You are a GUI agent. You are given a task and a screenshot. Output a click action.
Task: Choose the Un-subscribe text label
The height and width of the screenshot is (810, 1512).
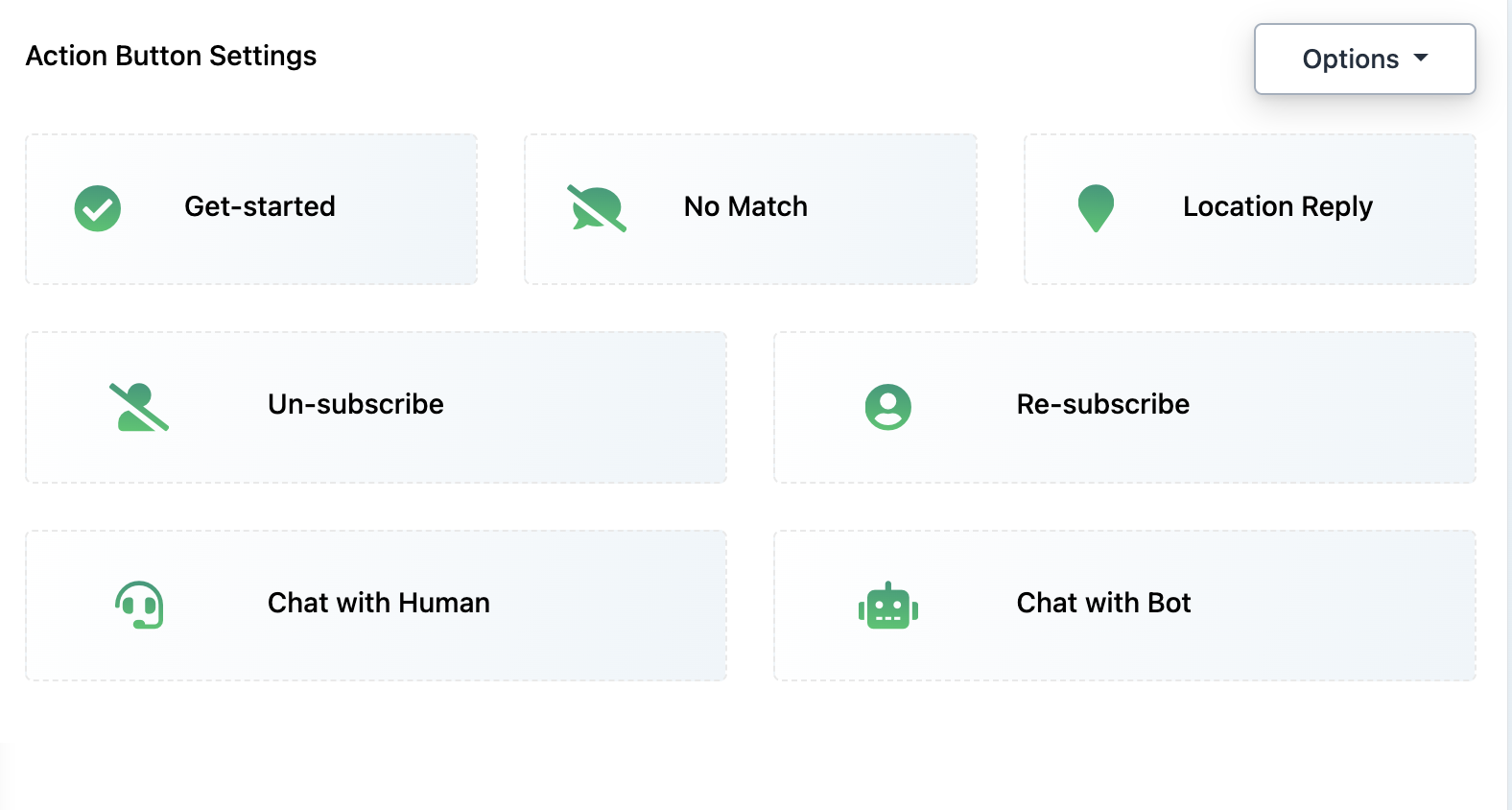pyautogui.click(x=356, y=404)
